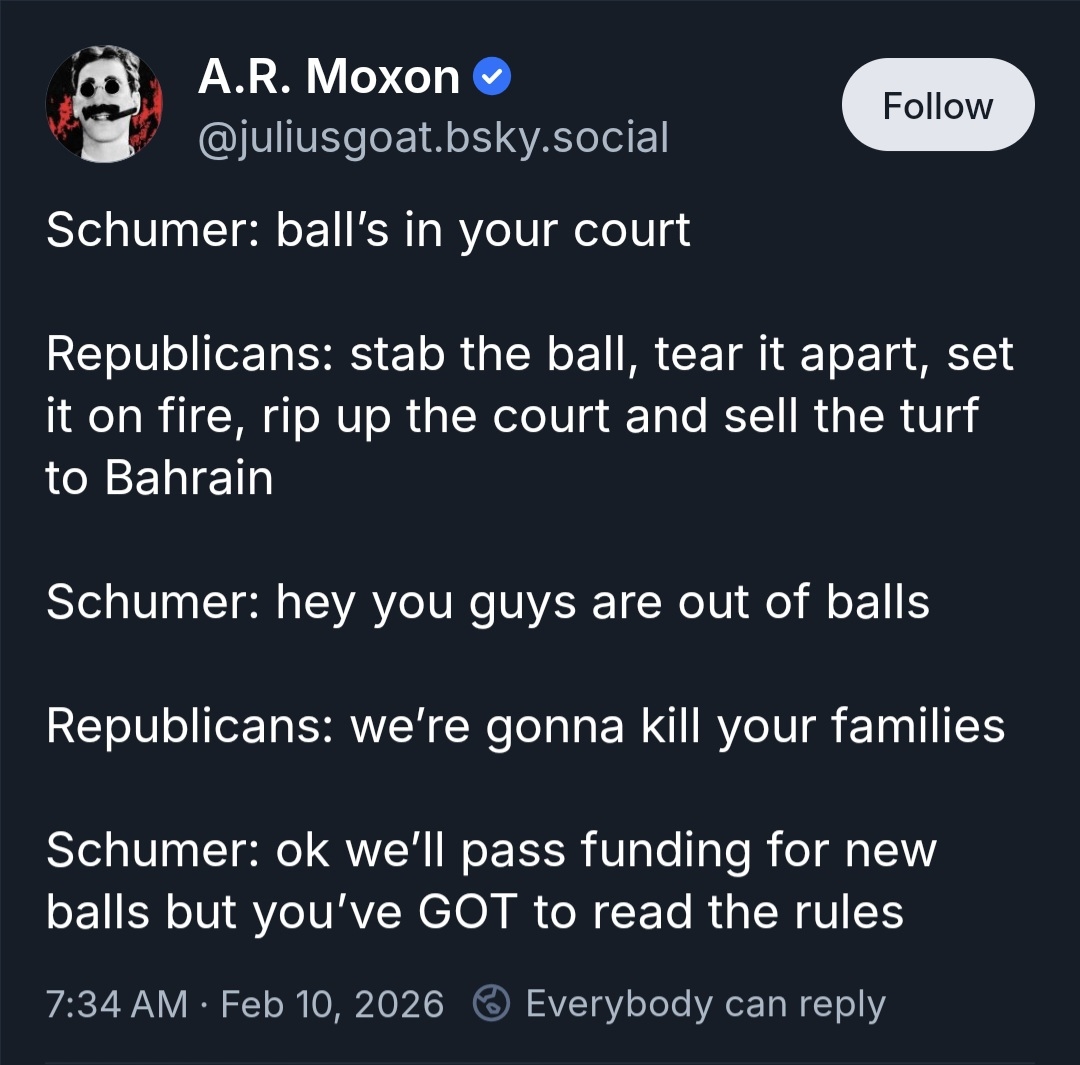Click the word "Schumer:" in the last paragraph
This screenshot has width=1080, height=1065.
(152, 851)
